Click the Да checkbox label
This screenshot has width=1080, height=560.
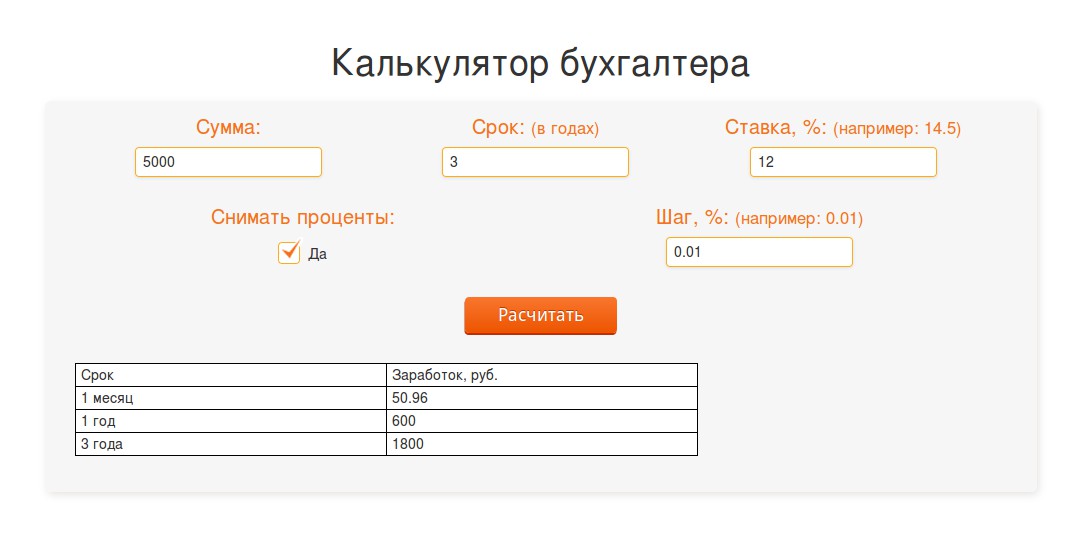[x=317, y=254]
